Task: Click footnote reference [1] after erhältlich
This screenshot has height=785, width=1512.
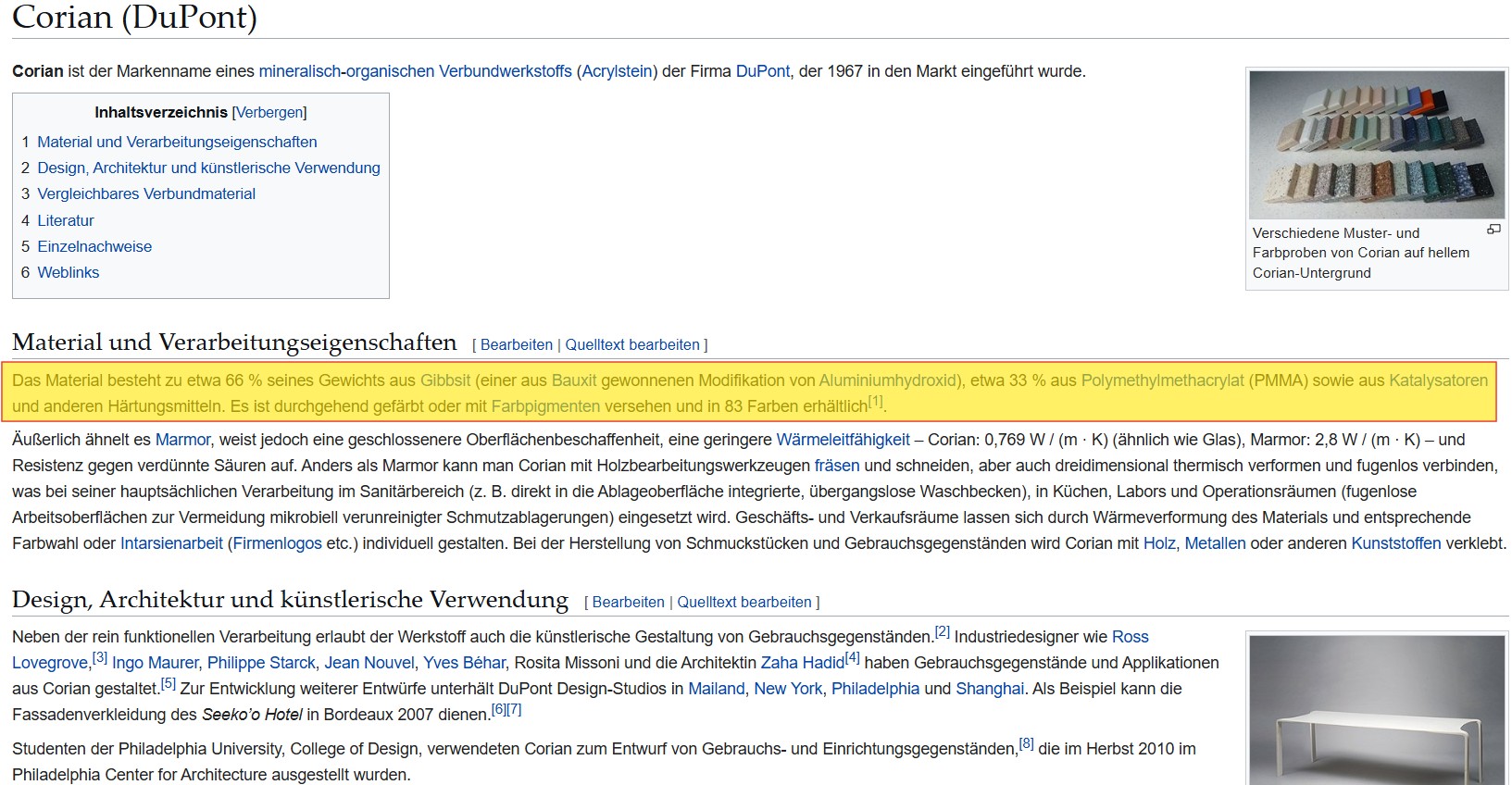Action: 876,402
